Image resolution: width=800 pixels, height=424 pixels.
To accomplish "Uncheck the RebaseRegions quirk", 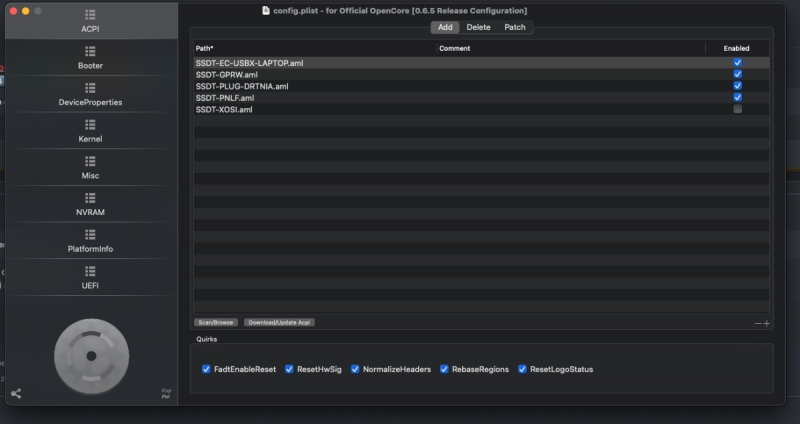I will [444, 369].
